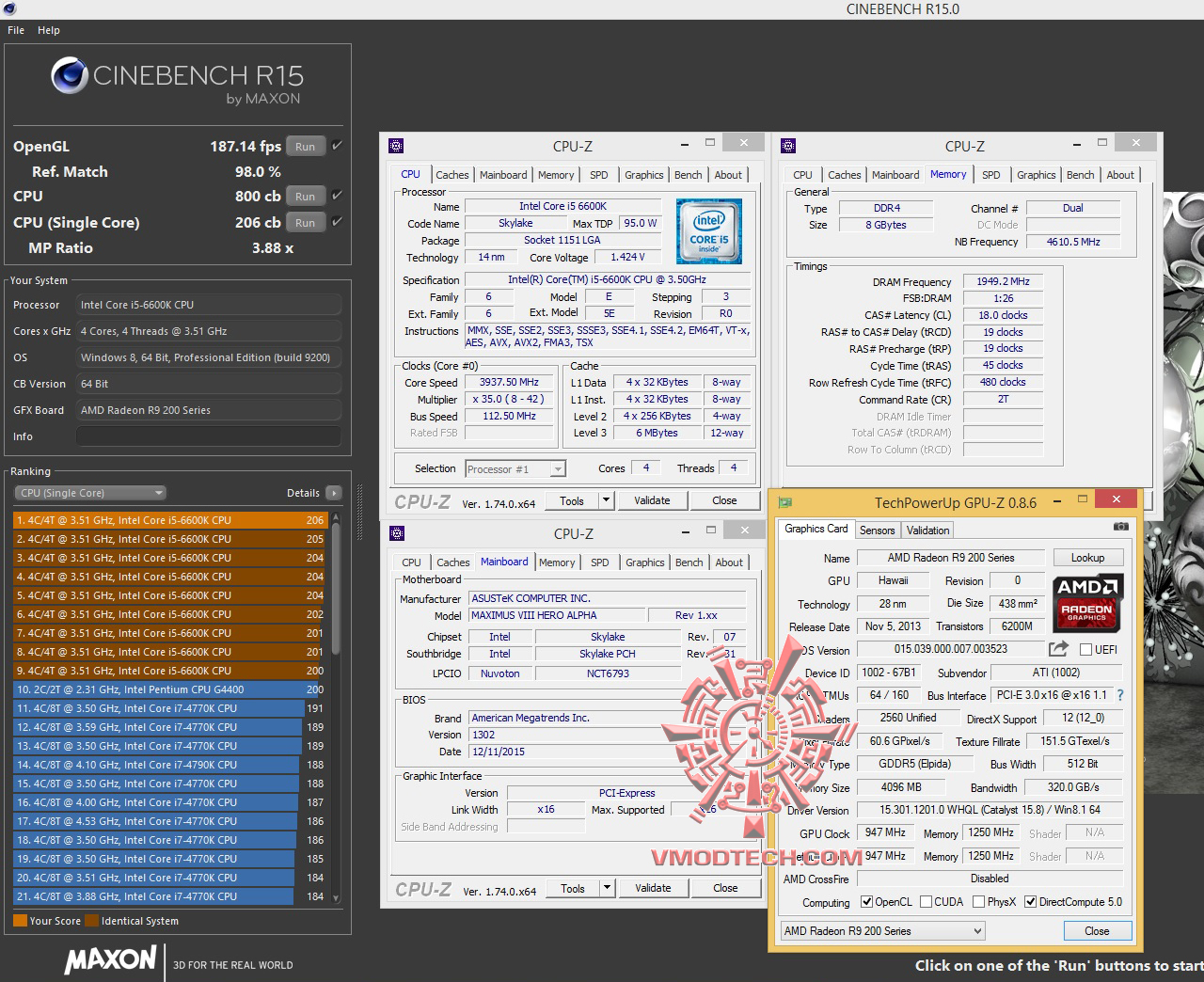Open the Help menu in Cinebench

pos(49,30)
